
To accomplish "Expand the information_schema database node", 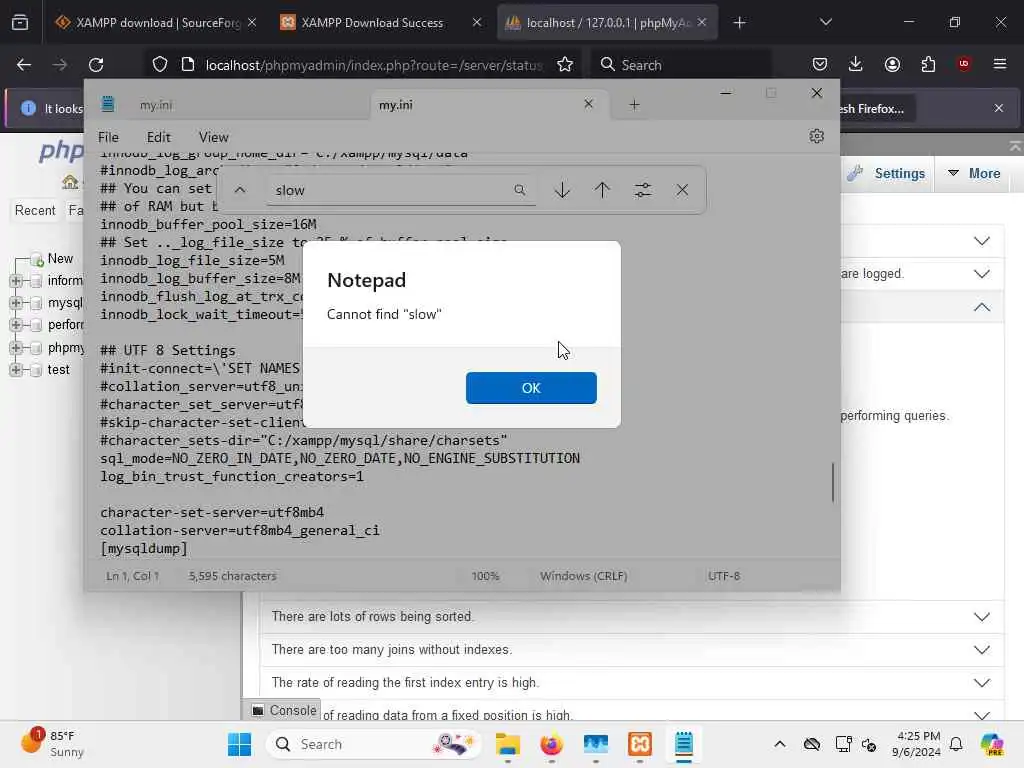I will pyautogui.click(x=16, y=281).
